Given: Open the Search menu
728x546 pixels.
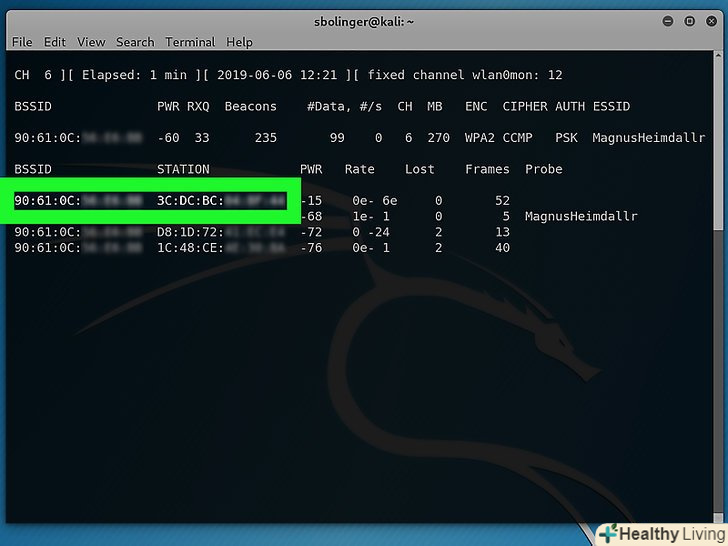Looking at the screenshot, I should coord(135,42).
